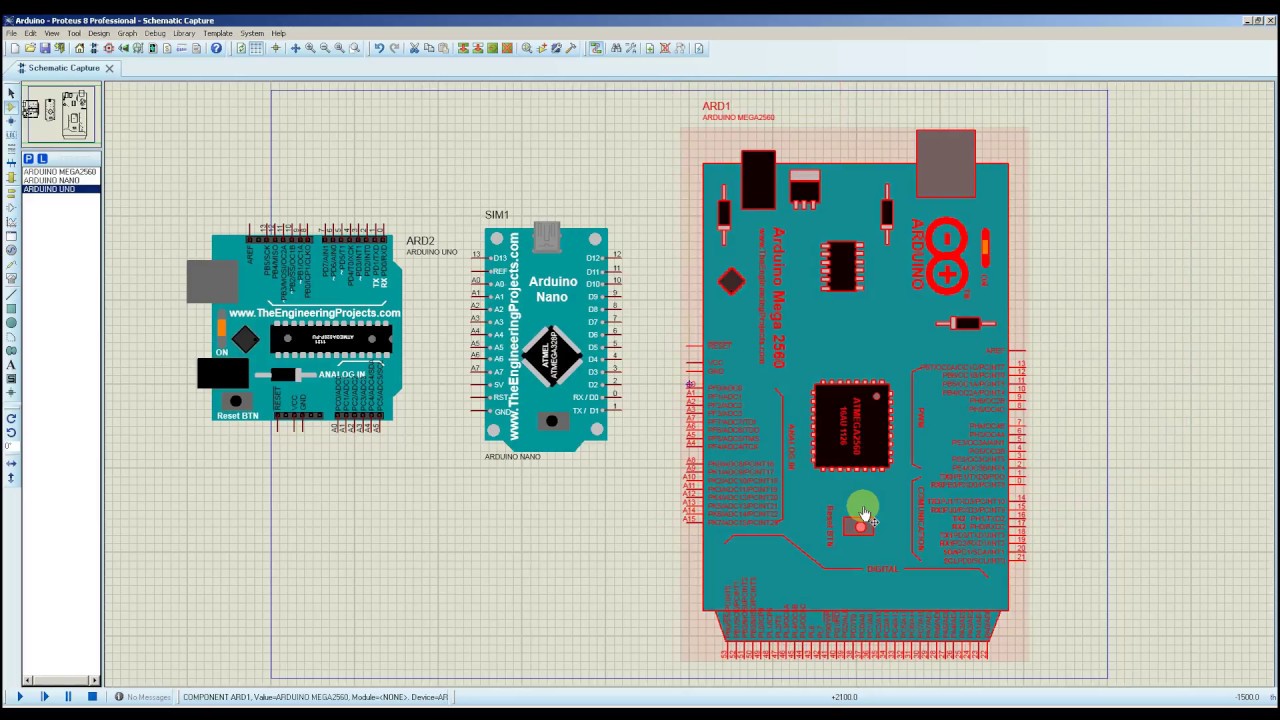Select Buses Mode tool
Image resolution: width=1280 pixels, height=720 pixels.
(11, 162)
